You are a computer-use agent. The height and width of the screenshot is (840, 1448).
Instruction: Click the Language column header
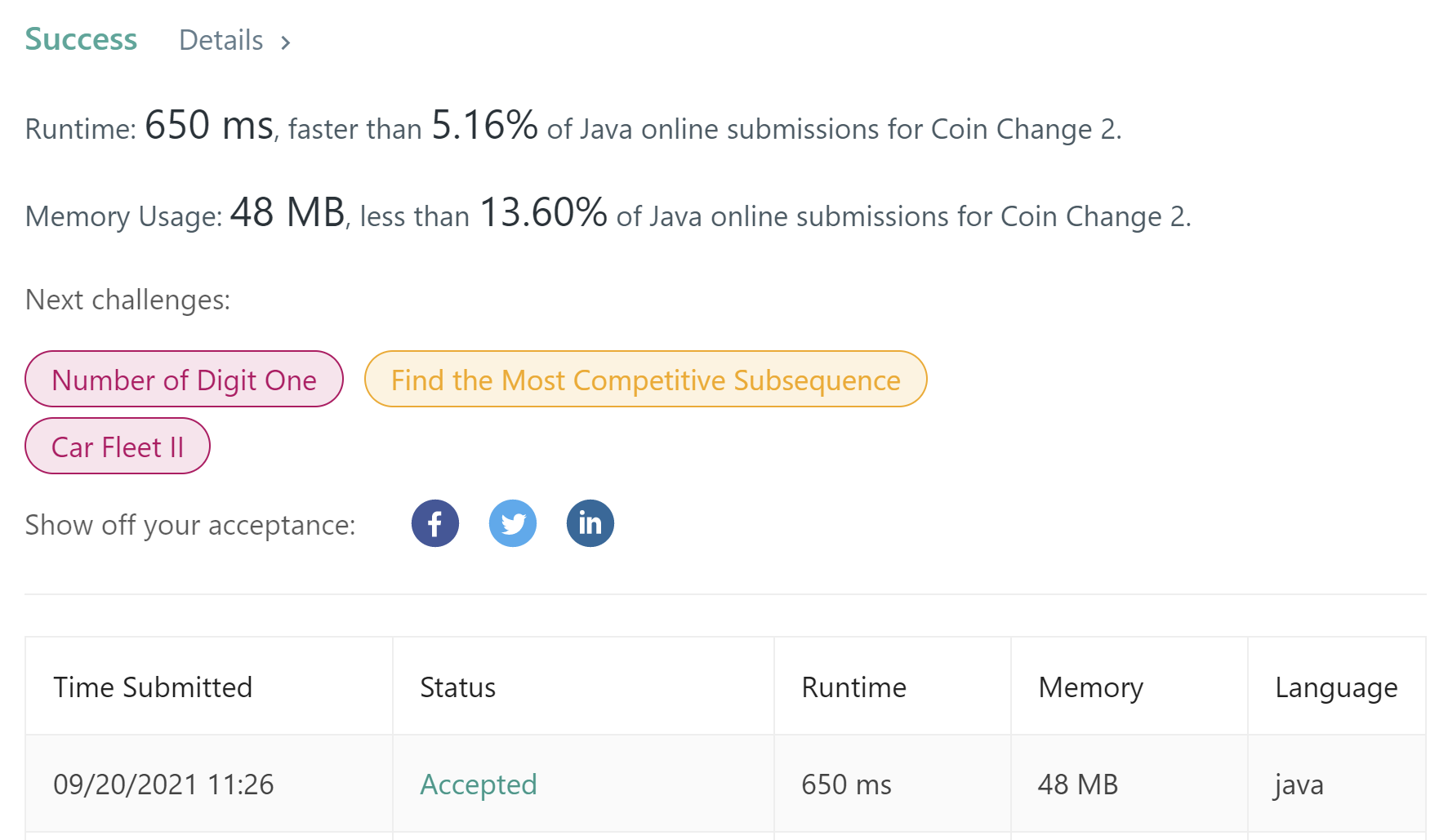pos(1336,687)
